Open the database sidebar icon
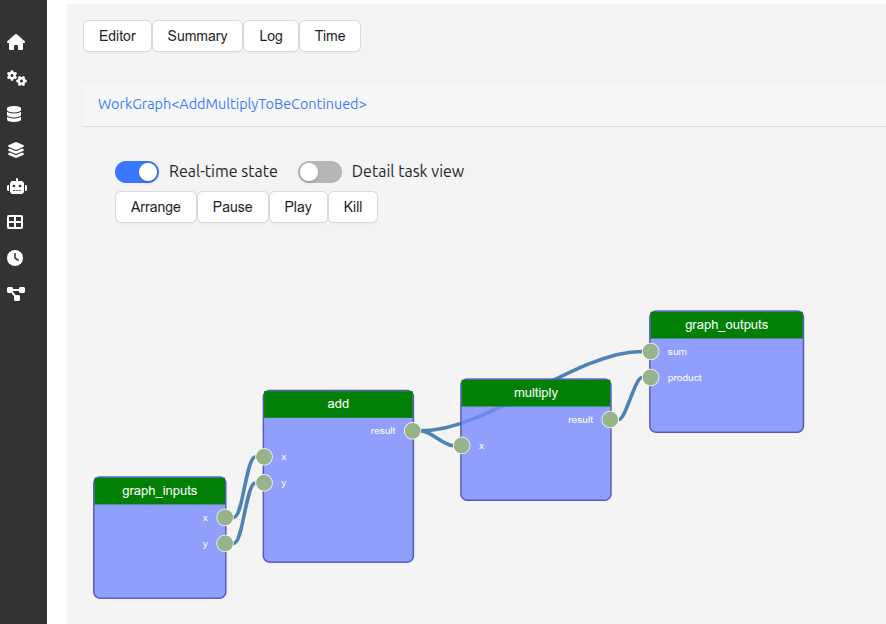The width and height of the screenshot is (886, 624). click(x=14, y=114)
